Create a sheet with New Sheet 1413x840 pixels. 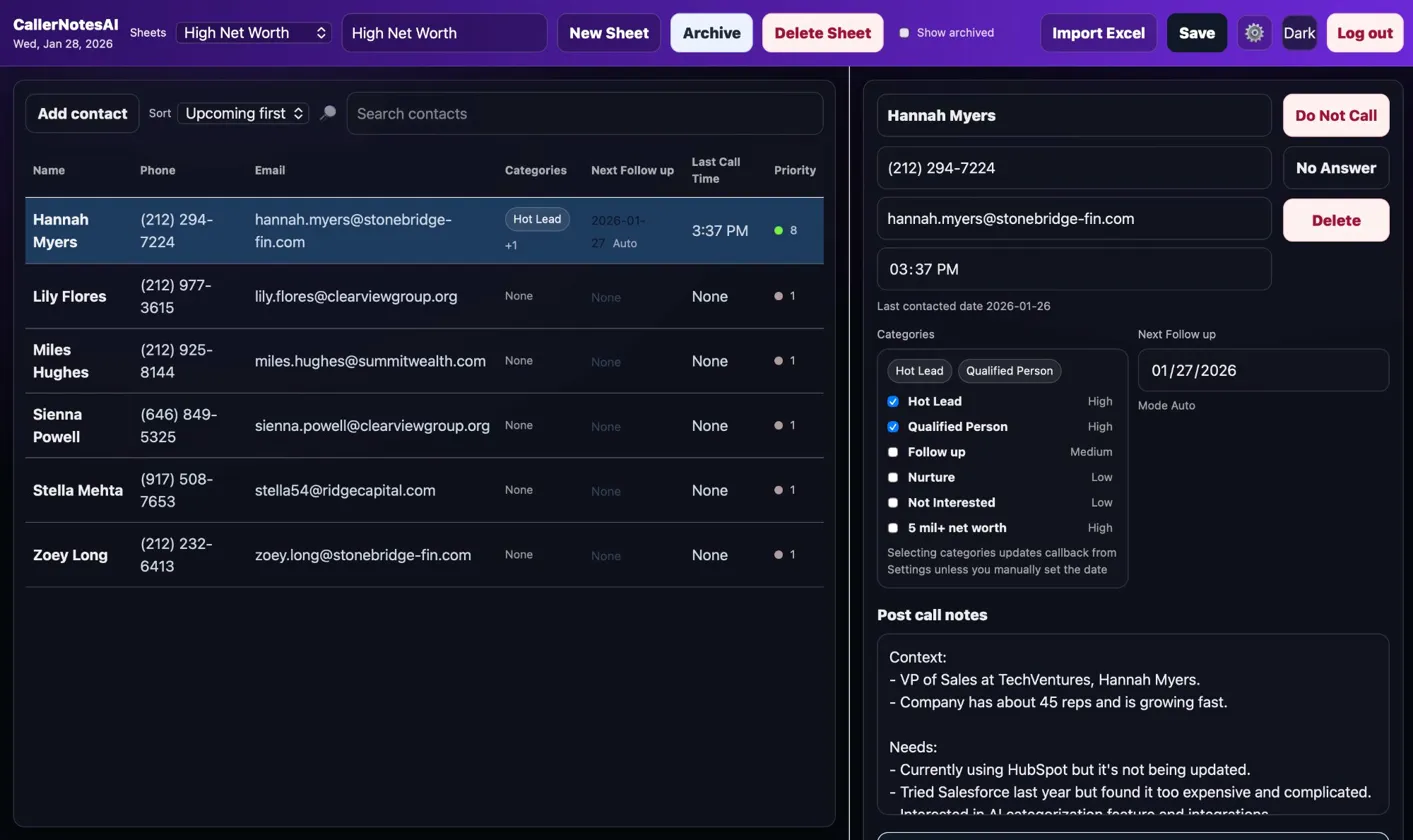tap(608, 32)
